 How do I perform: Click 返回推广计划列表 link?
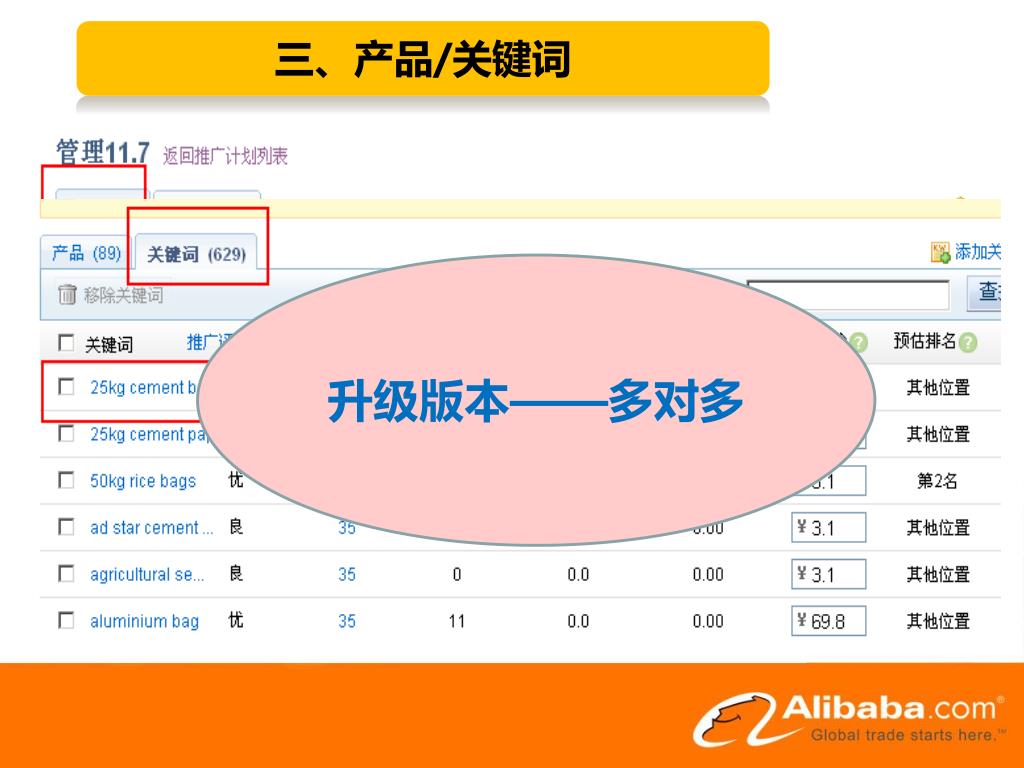point(225,156)
